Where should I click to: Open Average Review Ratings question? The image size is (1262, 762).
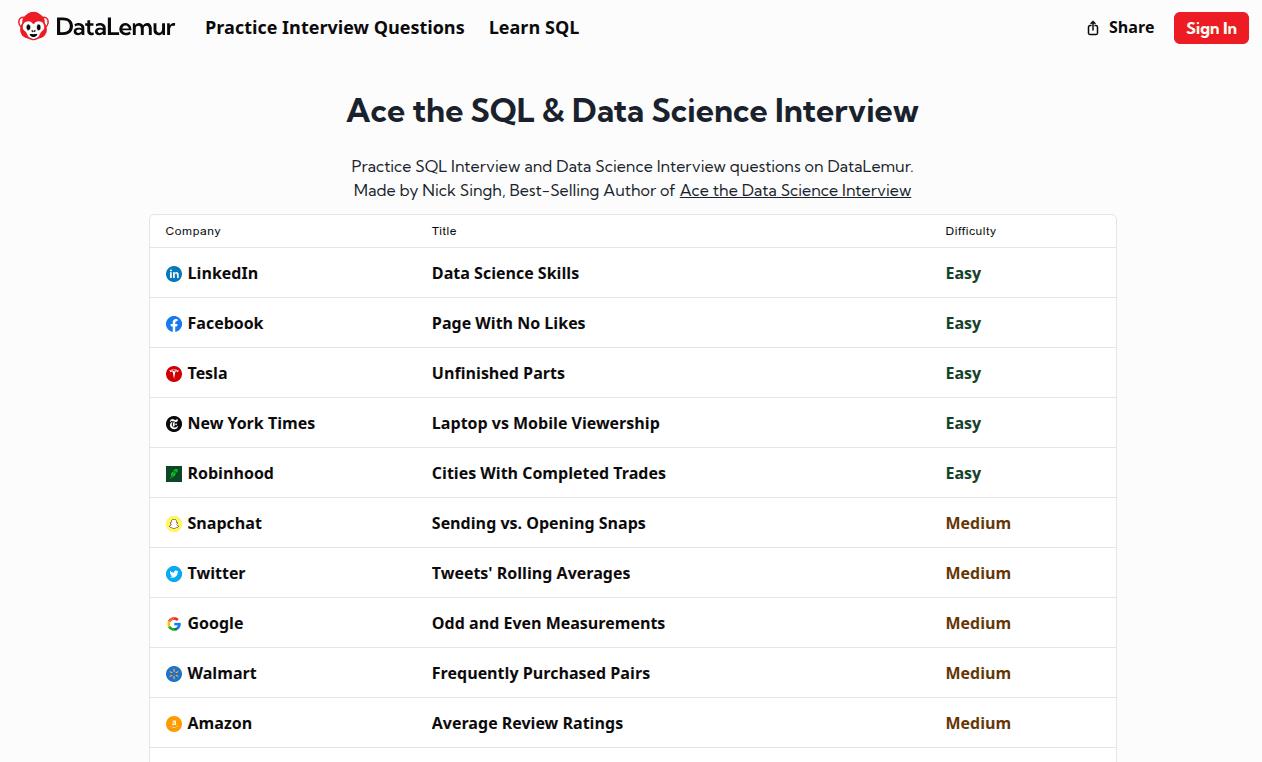527,723
